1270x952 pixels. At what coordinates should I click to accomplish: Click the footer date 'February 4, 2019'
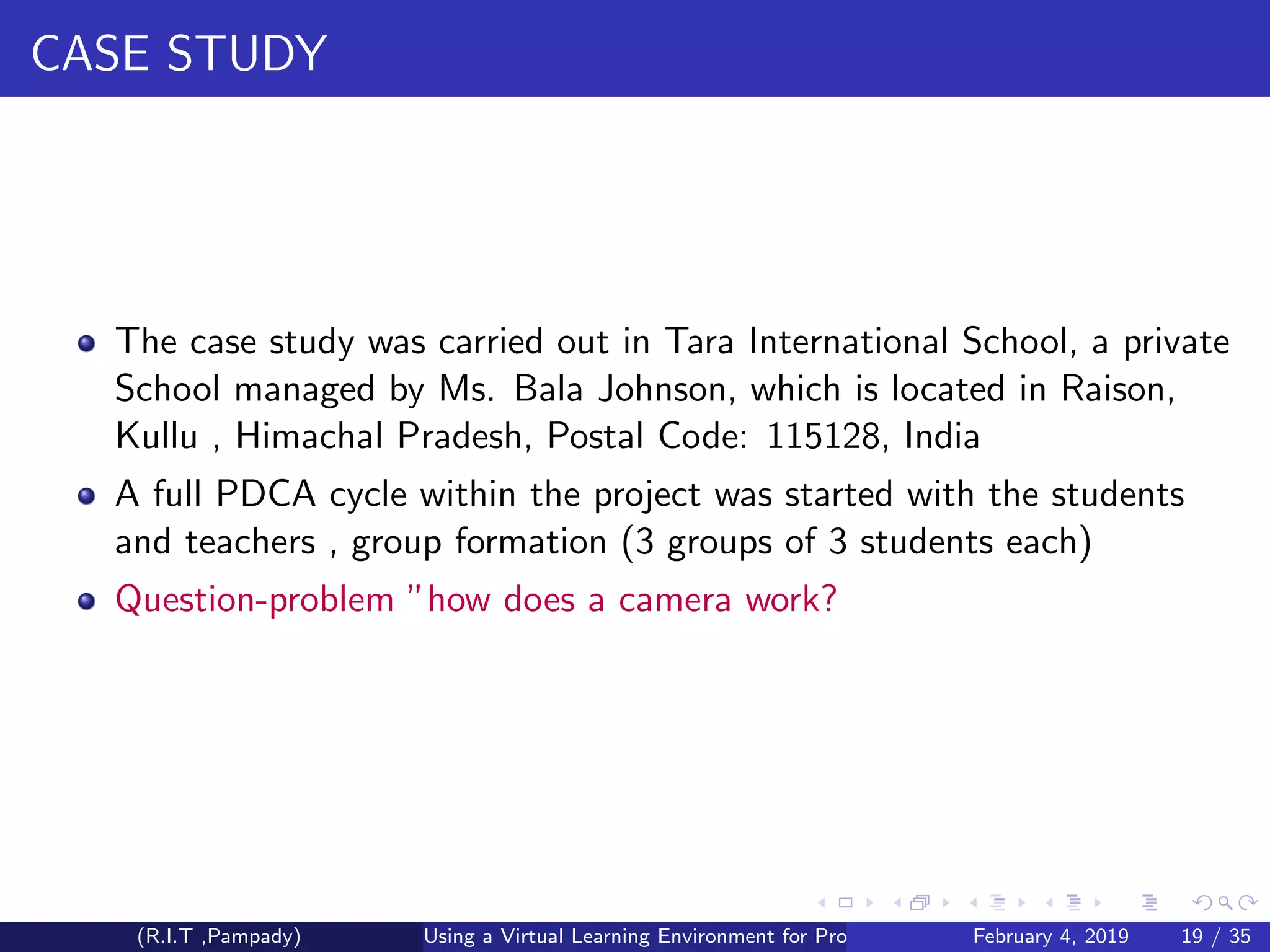click(1050, 936)
